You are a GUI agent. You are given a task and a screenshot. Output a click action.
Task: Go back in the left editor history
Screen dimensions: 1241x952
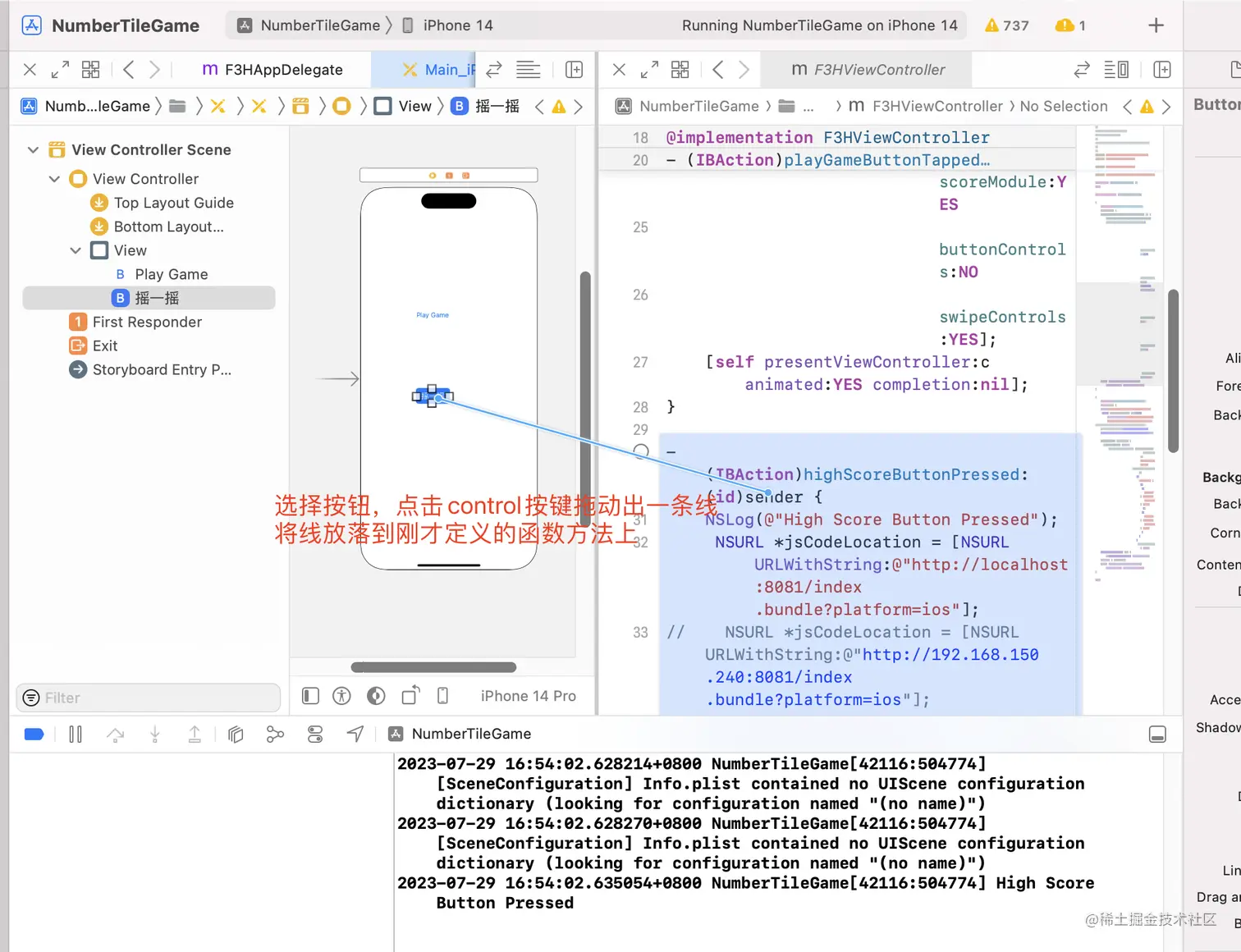coord(129,70)
